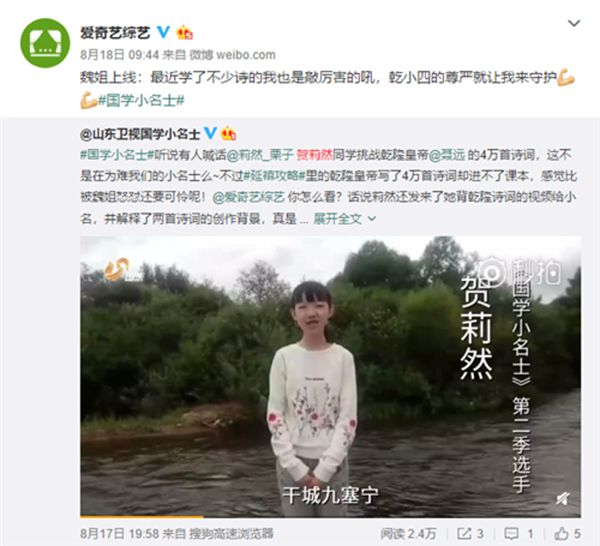
Task: Click the verified badge beside 山东卫视国学小名士
Action: click(x=210, y=134)
